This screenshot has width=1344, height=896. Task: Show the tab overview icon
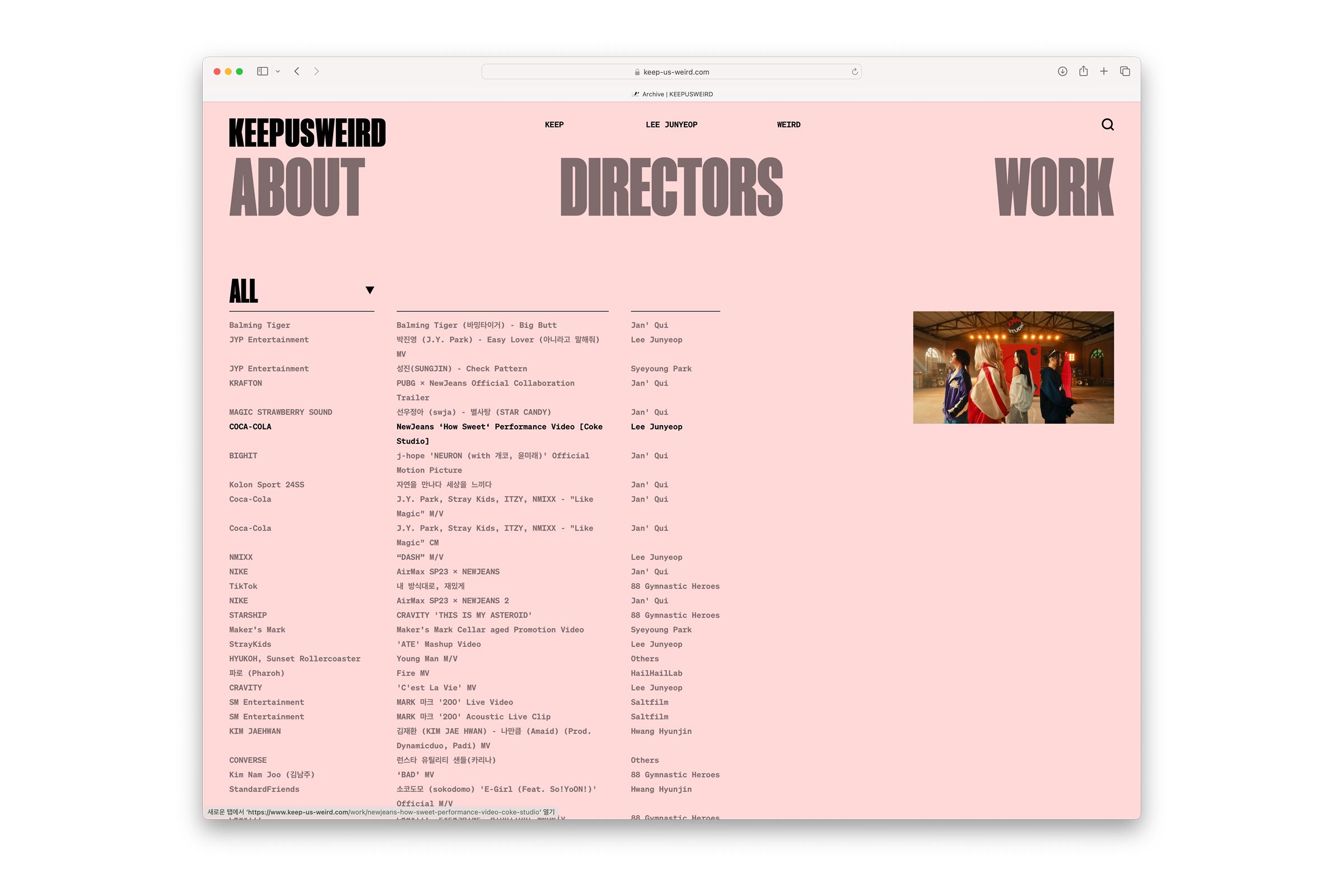[1125, 72]
